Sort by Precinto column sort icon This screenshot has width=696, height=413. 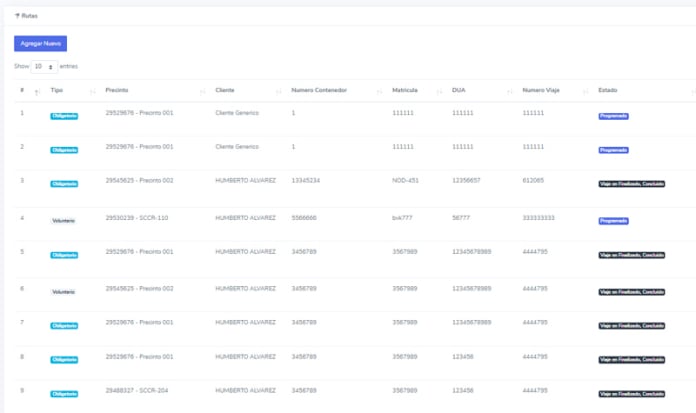[202, 92]
